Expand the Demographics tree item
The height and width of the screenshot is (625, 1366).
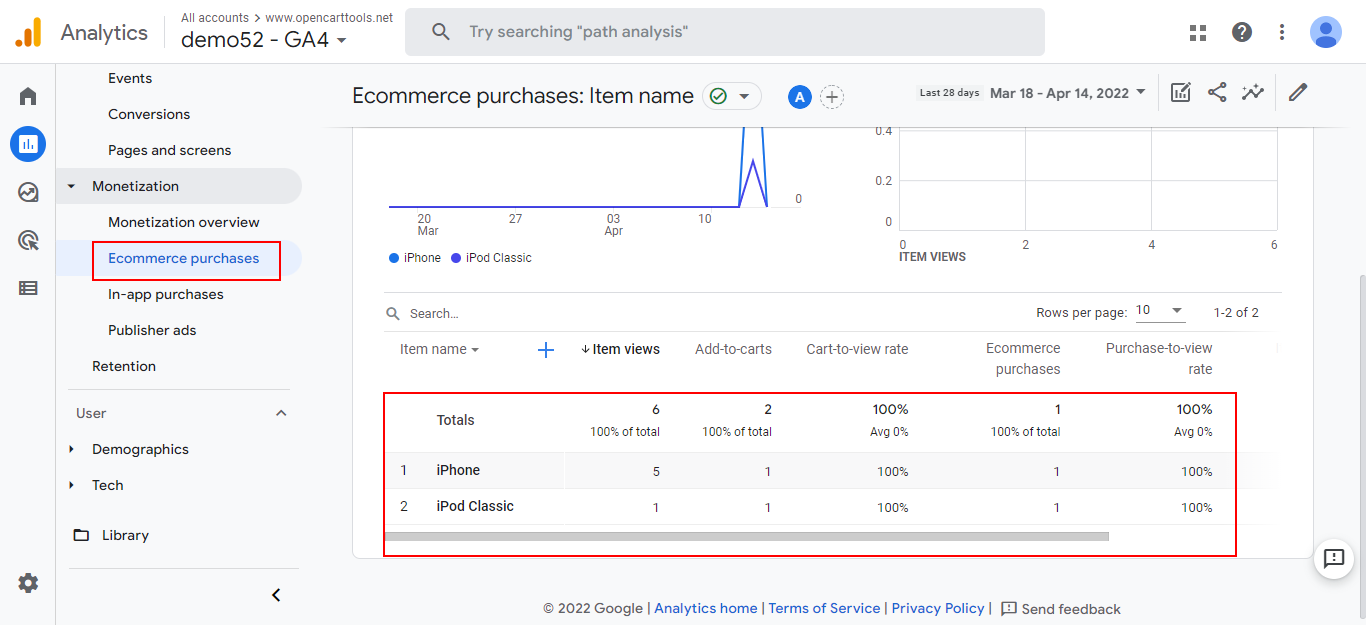pos(71,449)
